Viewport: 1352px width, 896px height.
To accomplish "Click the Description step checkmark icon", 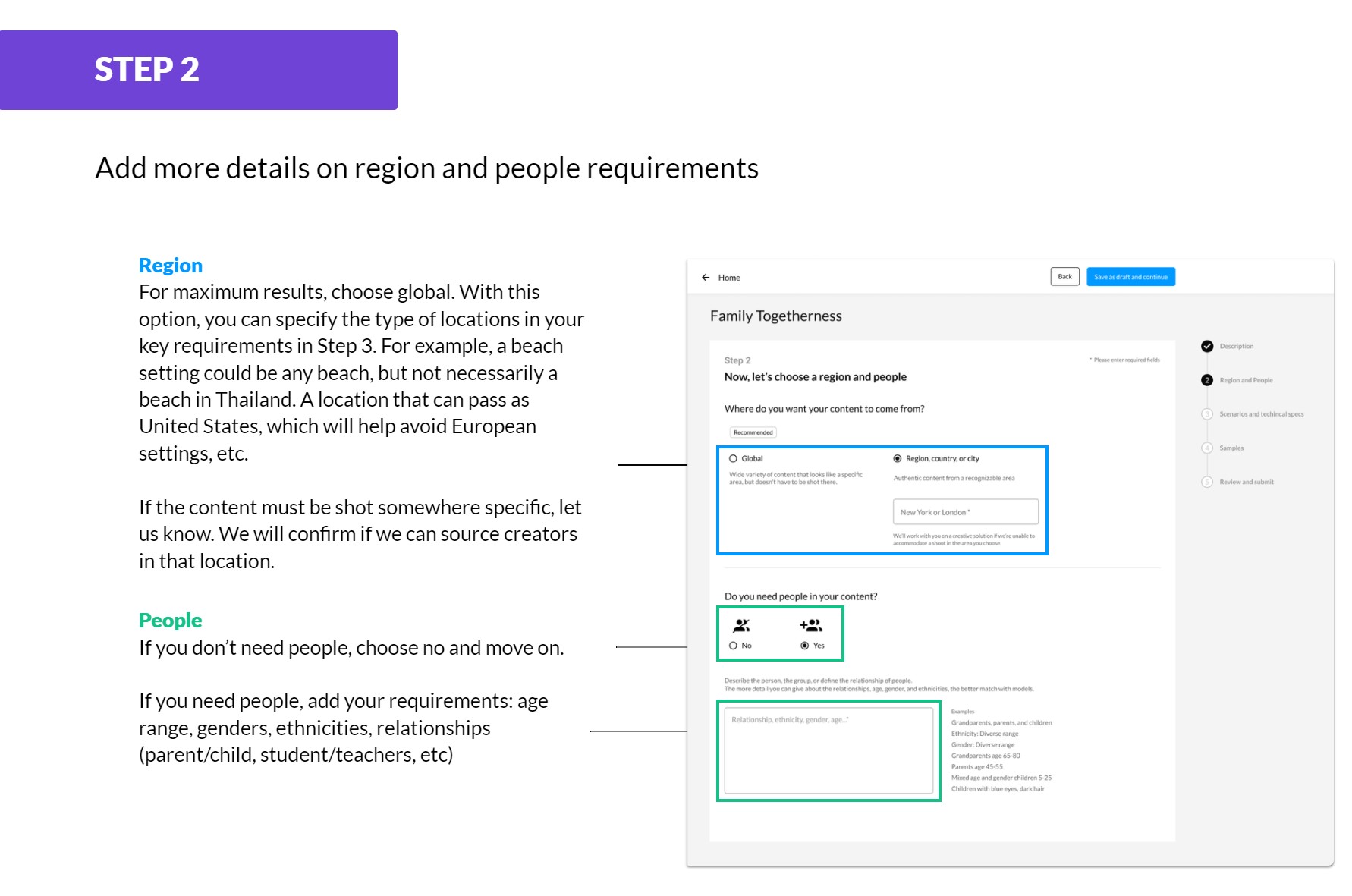I will (1207, 347).
